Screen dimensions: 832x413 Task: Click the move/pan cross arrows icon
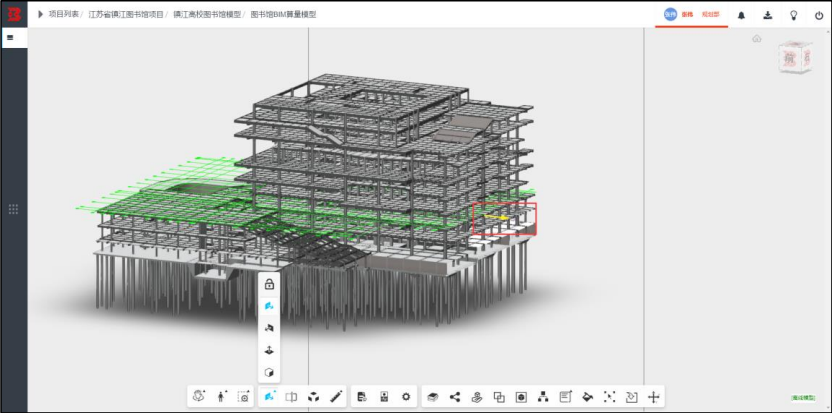[x=654, y=396]
